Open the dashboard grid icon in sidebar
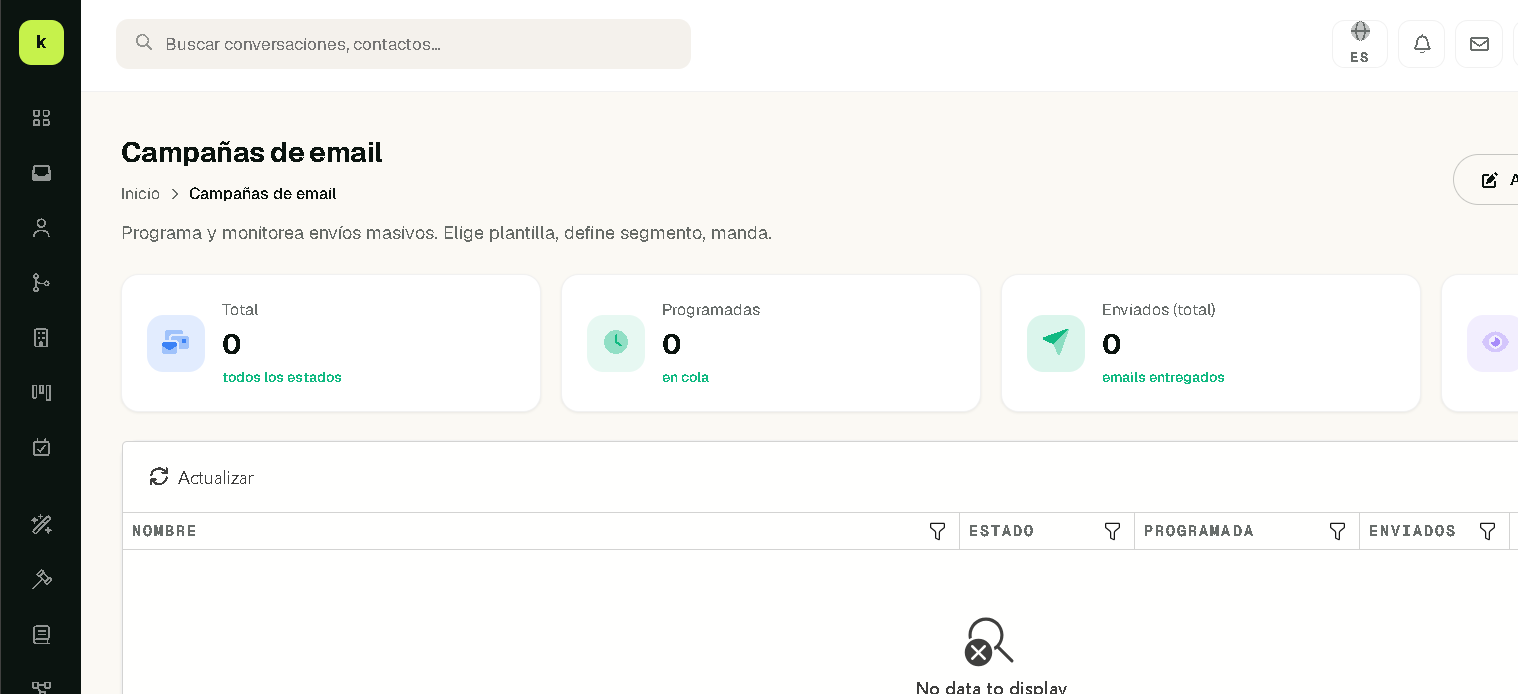Image resolution: width=1518 pixels, height=694 pixels. [x=41, y=118]
